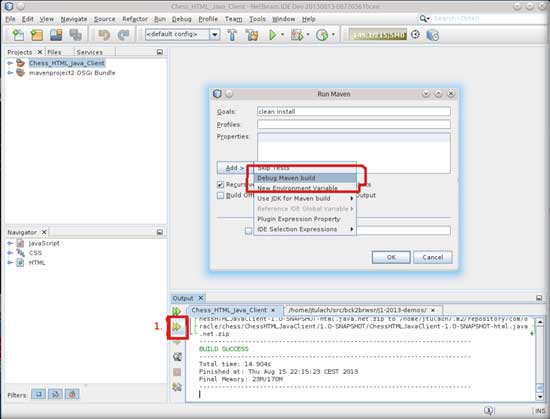Minimize the Navigator panel
The width and height of the screenshot is (550, 419).
[x=160, y=232]
